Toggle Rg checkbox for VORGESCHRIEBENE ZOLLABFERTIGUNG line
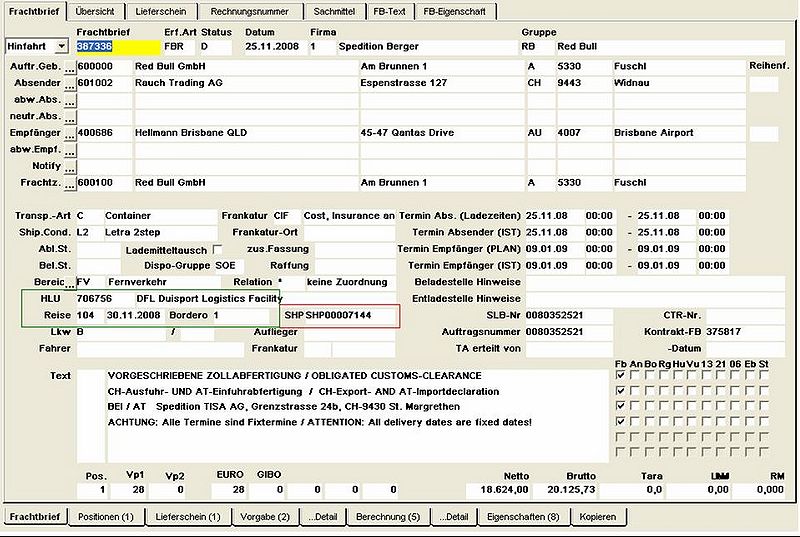This screenshot has width=800, height=537. click(664, 375)
